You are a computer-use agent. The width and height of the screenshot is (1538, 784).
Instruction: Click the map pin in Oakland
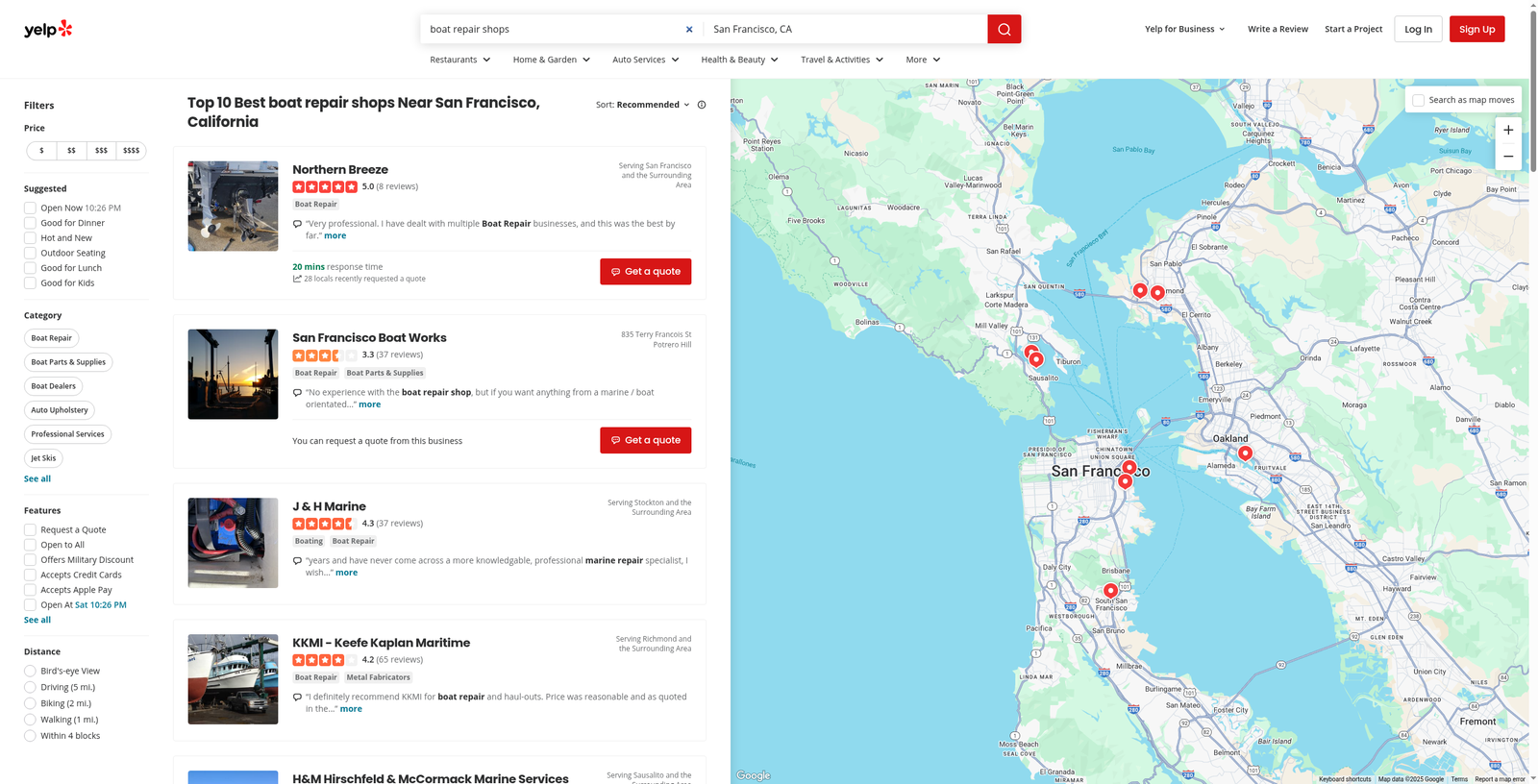point(1245,453)
